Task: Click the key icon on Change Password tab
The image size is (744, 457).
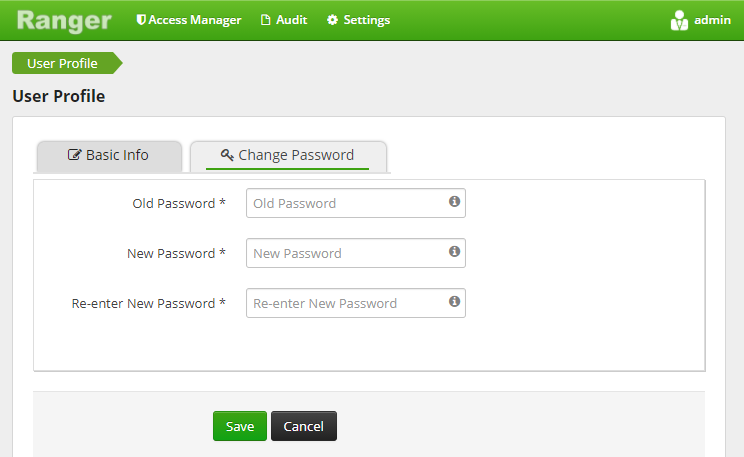Action: click(x=227, y=155)
